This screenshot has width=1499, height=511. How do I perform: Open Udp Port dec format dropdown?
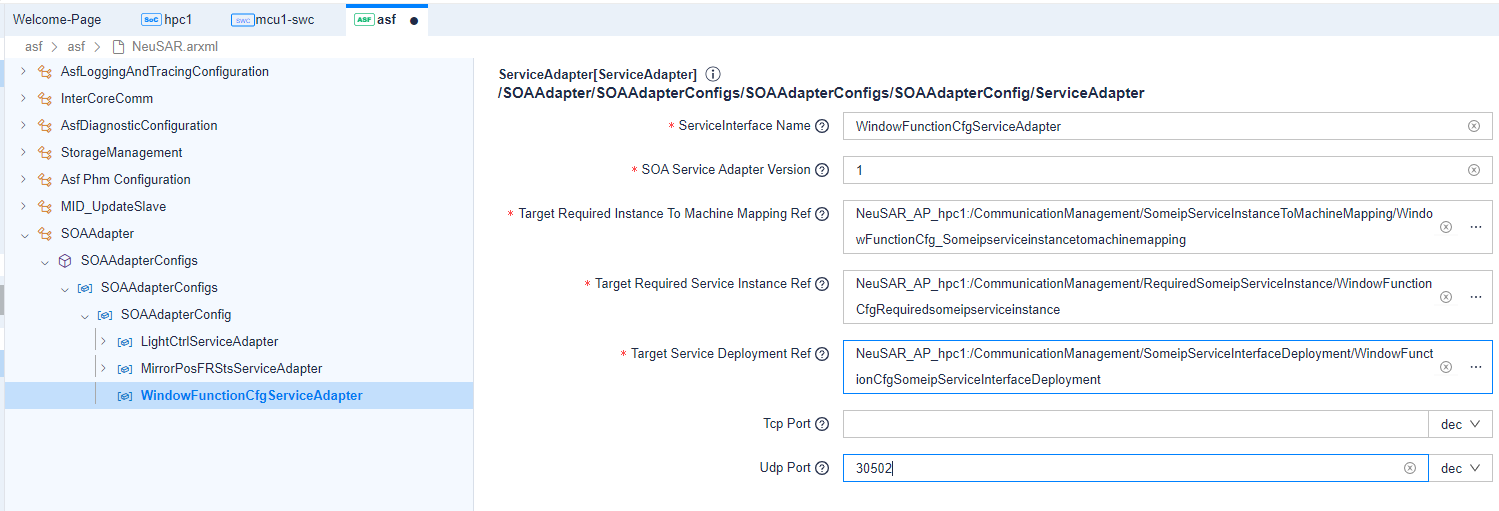[x=1460, y=468]
